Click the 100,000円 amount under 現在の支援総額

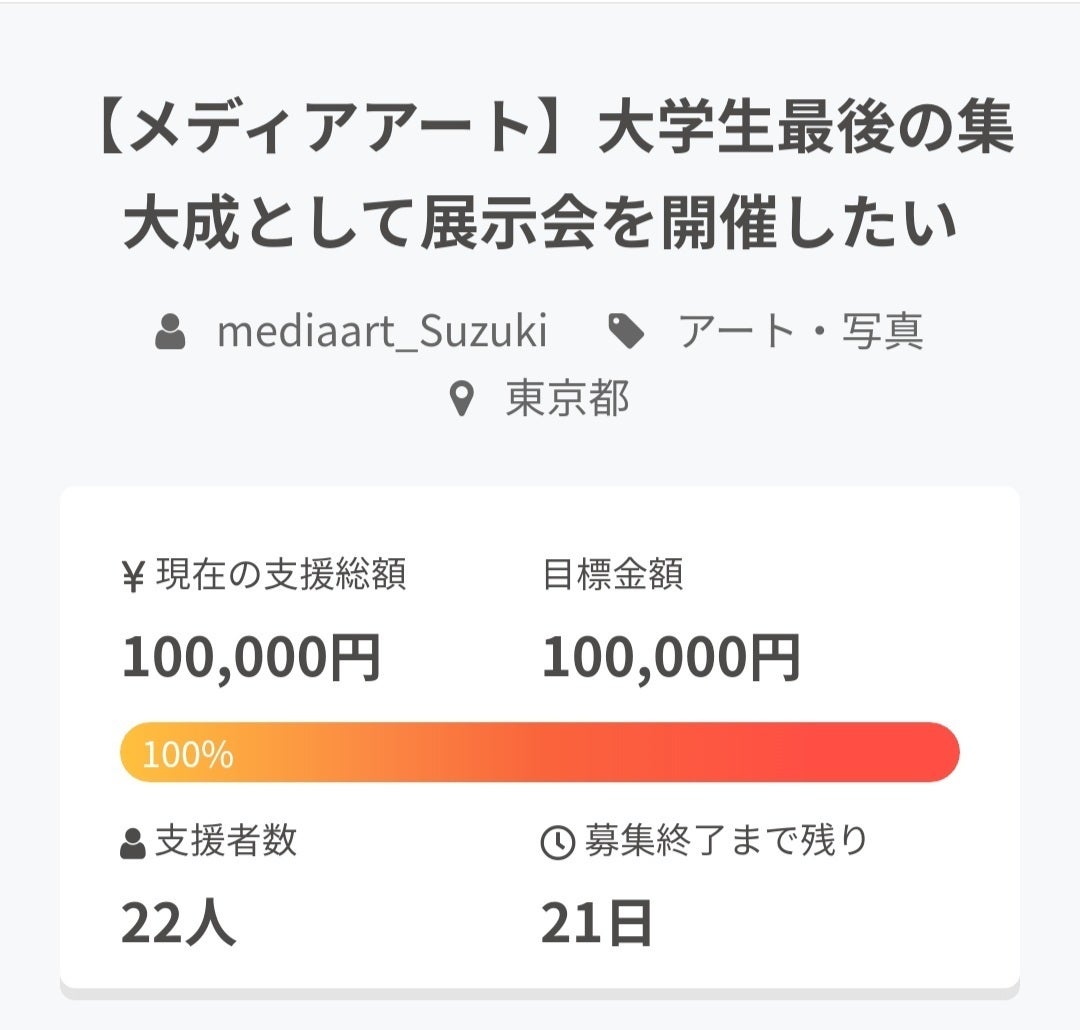point(251,658)
